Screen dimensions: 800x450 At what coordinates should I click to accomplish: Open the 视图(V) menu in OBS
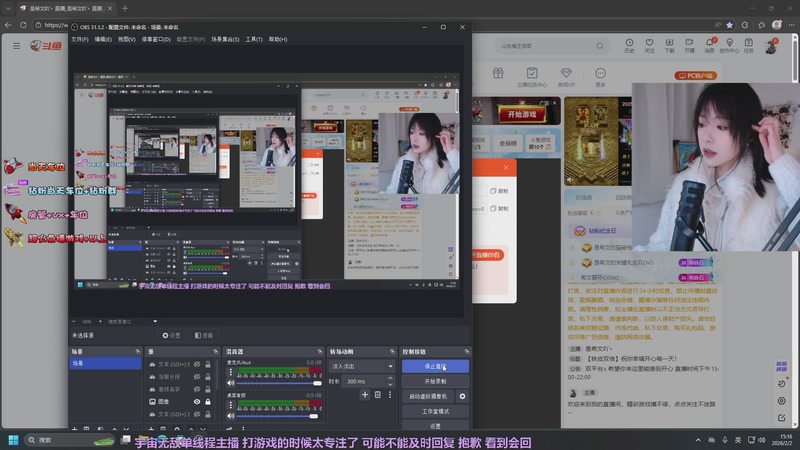(x=127, y=39)
